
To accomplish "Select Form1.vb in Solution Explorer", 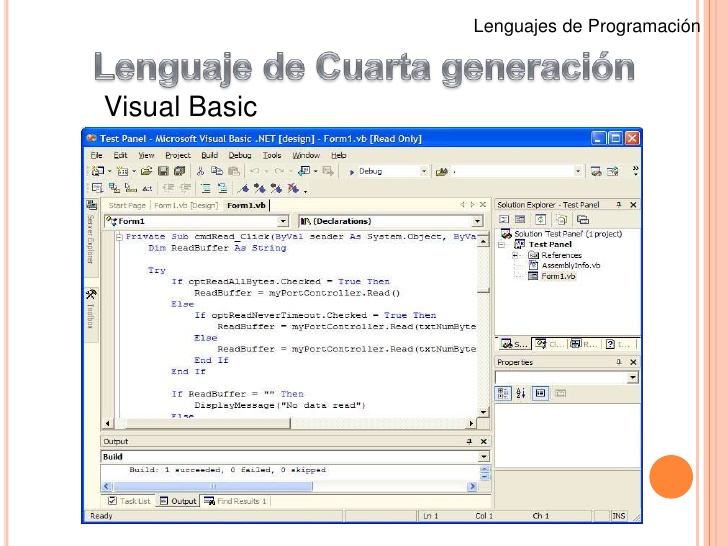I will (x=558, y=276).
